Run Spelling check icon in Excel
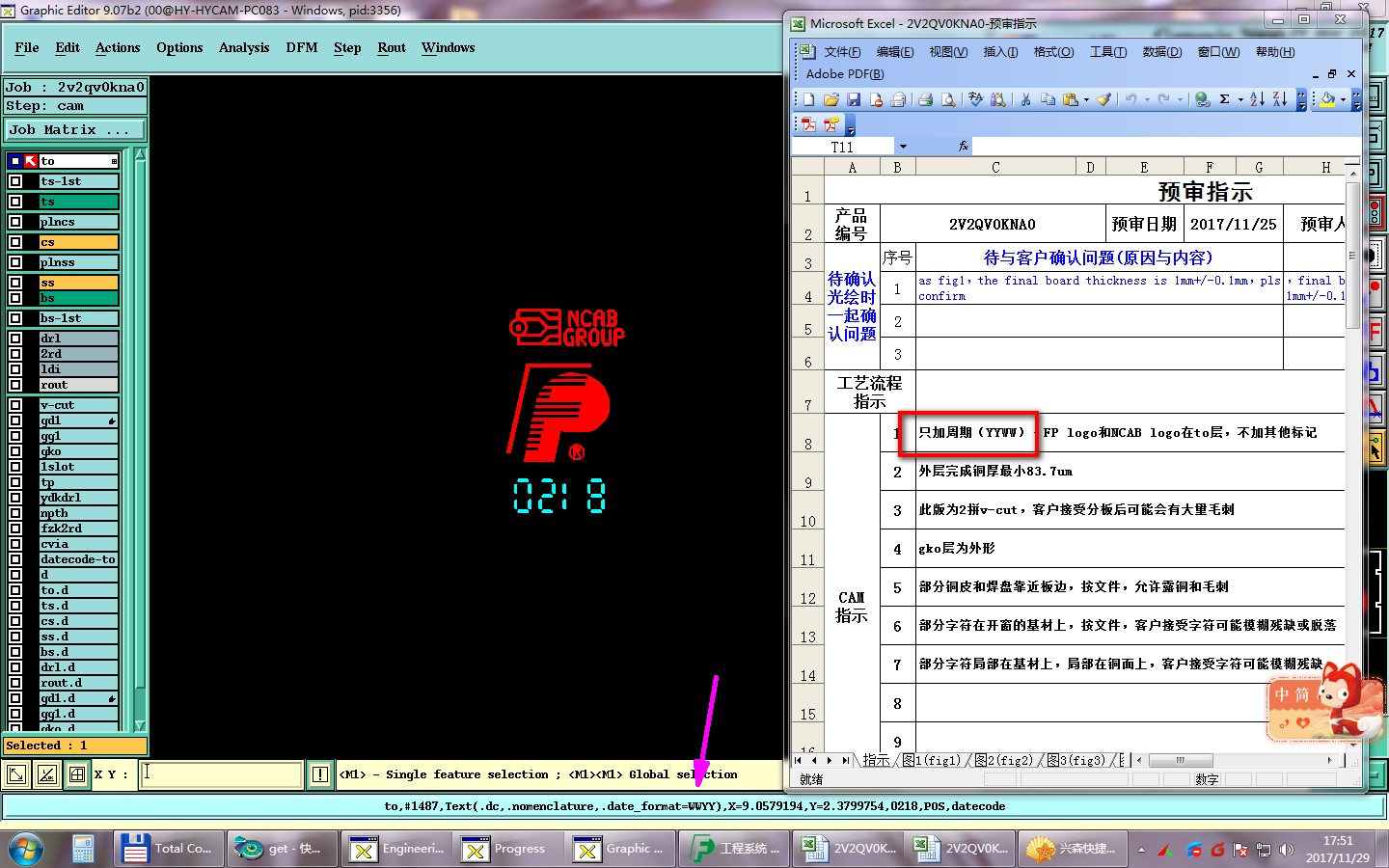This screenshot has height=868, width=1389. [x=975, y=99]
